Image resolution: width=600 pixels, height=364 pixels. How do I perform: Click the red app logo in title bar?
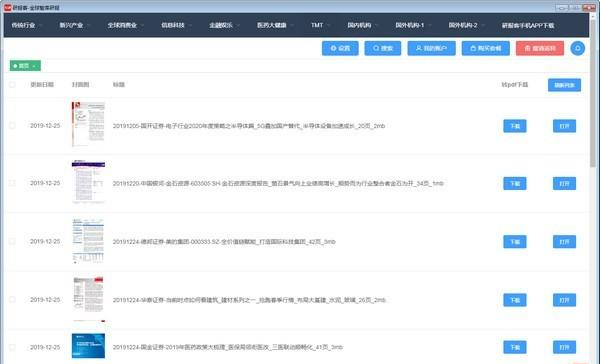pyautogui.click(x=7, y=7)
